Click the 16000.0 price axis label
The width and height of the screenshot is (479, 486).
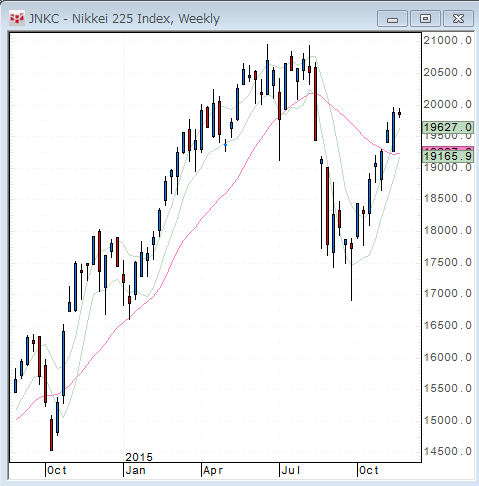coord(447,357)
